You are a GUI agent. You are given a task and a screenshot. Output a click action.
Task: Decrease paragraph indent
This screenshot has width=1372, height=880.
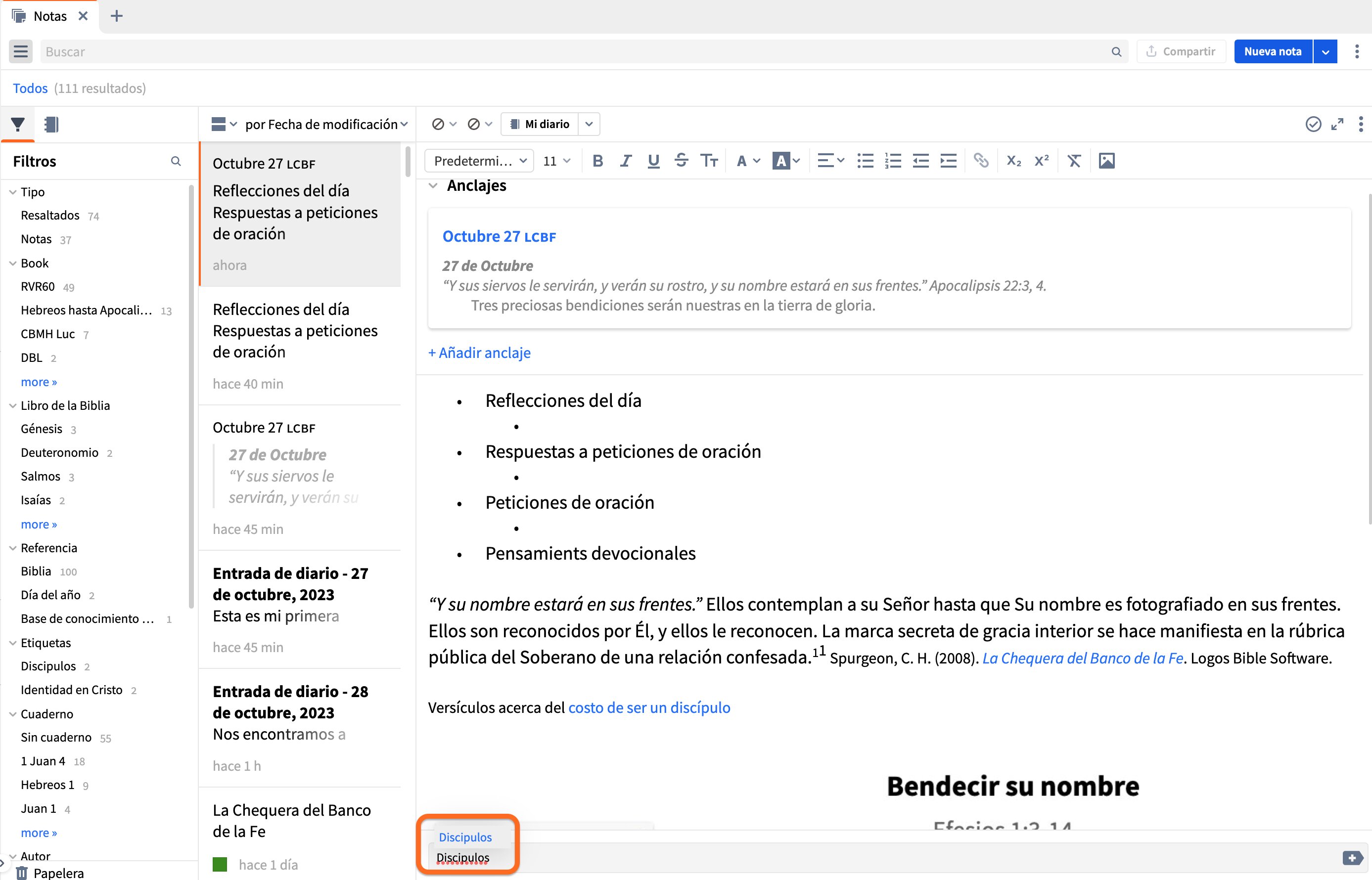coord(920,161)
